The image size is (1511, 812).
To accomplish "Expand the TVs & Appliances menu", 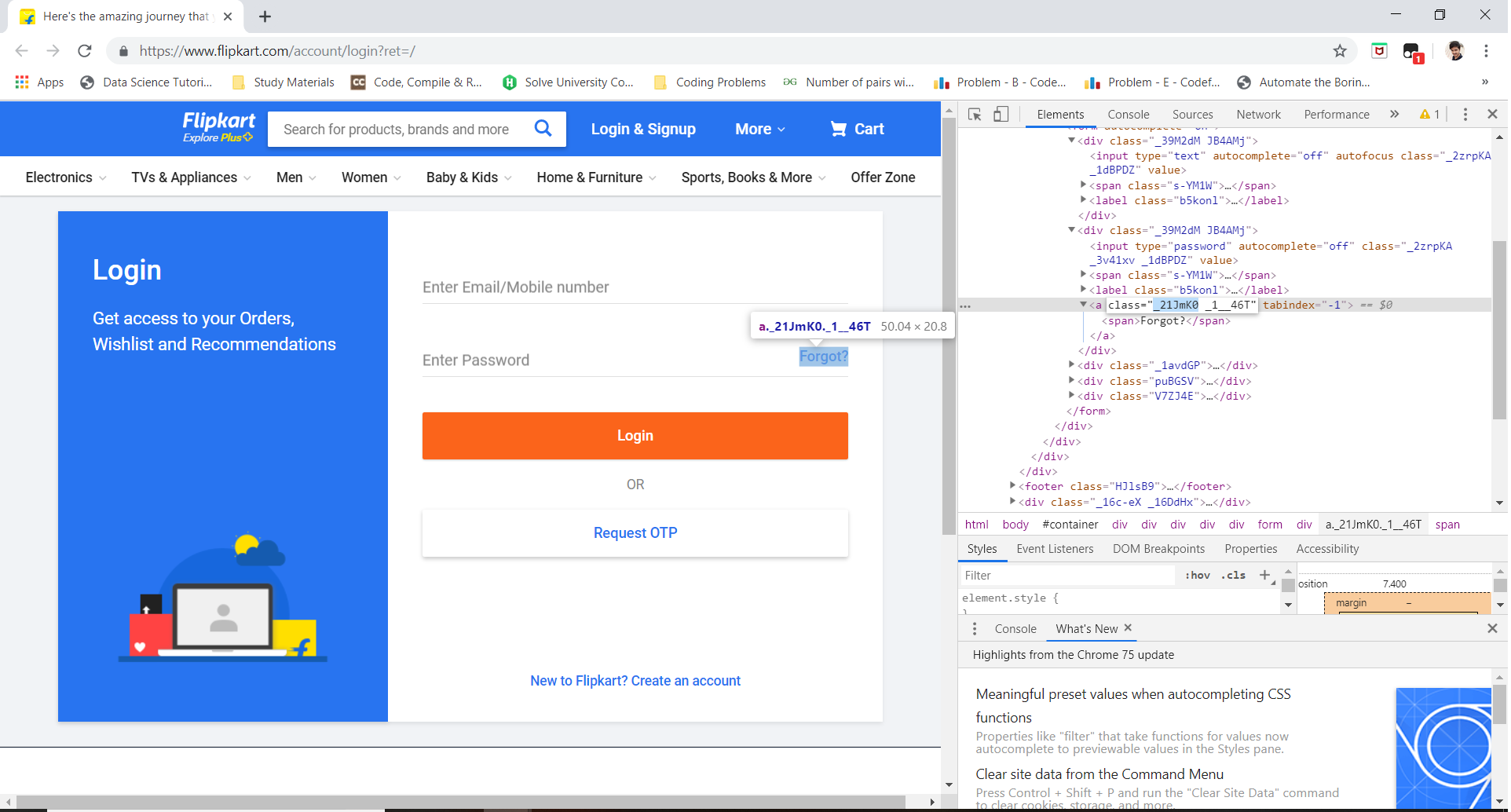I will [192, 178].
